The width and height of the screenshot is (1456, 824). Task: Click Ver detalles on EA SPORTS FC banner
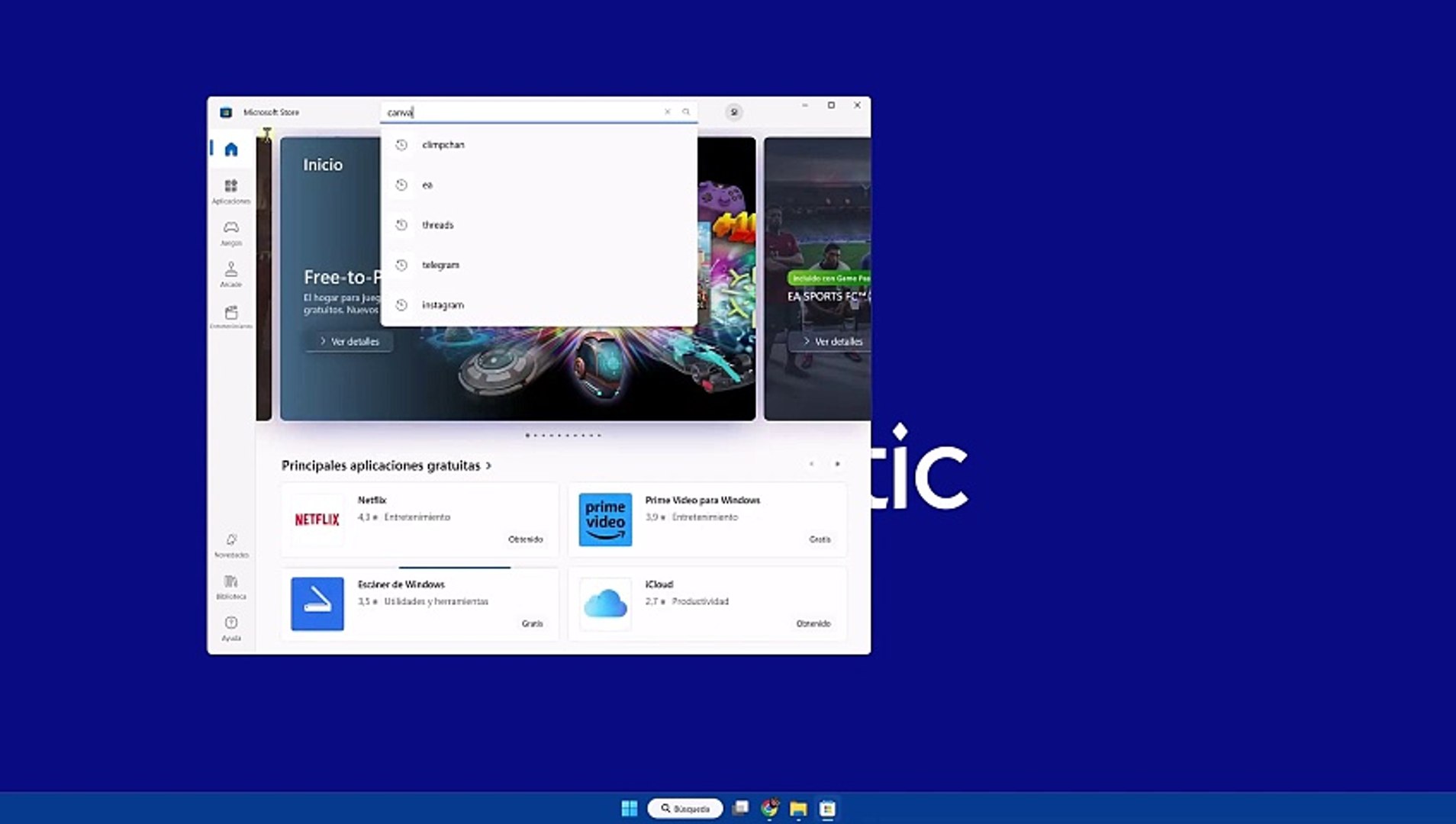pyautogui.click(x=831, y=341)
